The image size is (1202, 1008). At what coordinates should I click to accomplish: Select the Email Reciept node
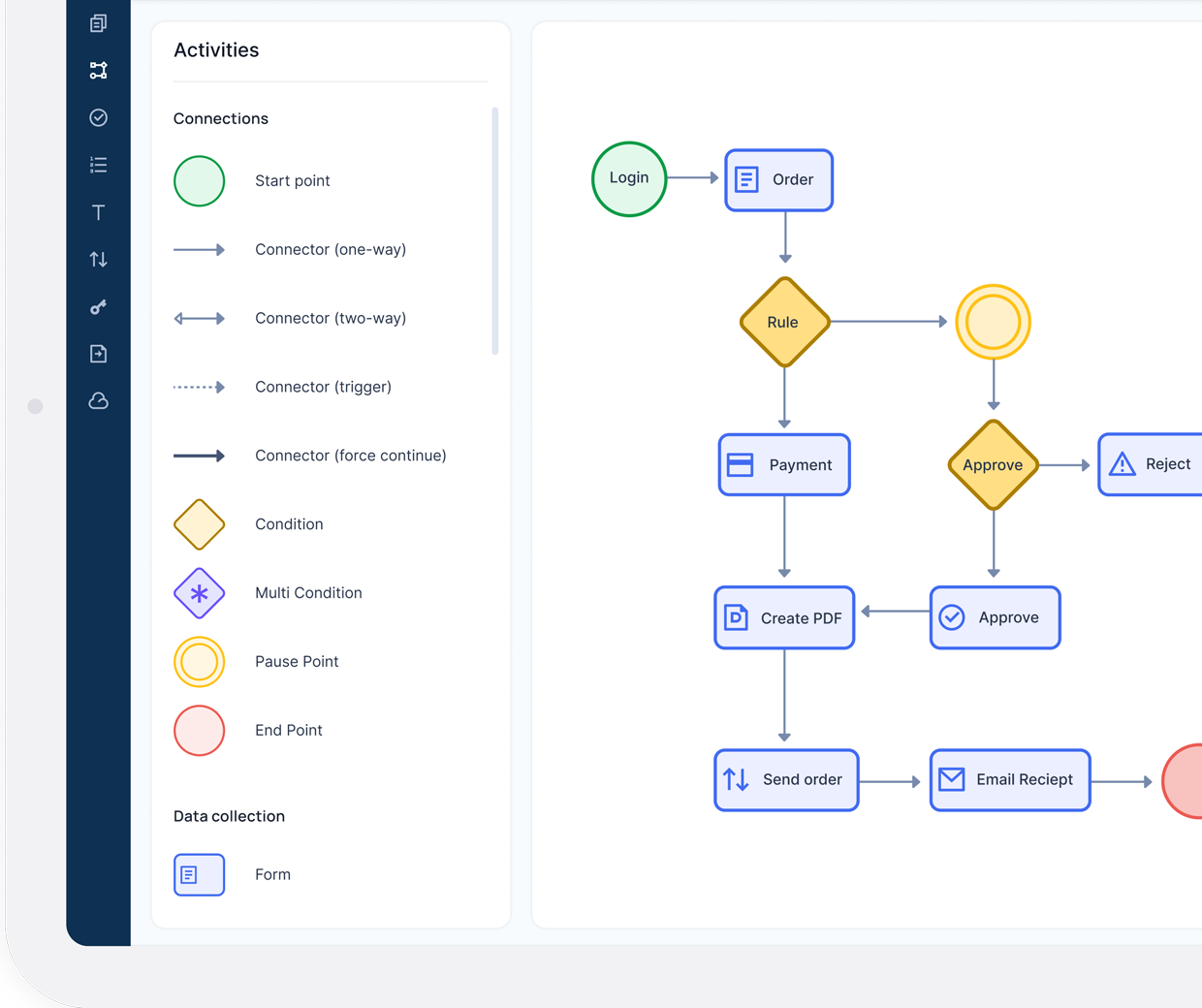pyautogui.click(x=1010, y=780)
